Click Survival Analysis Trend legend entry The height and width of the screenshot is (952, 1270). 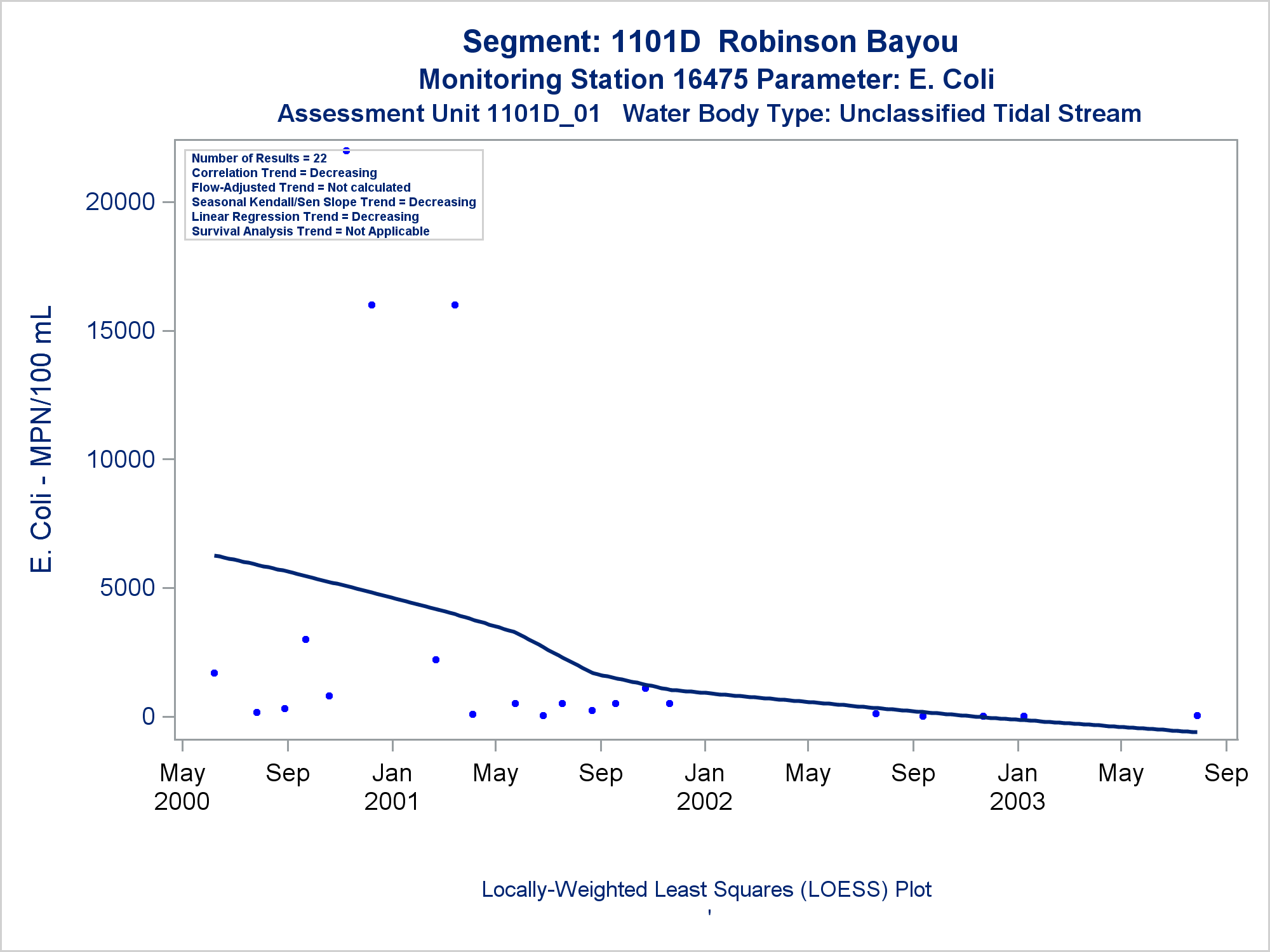[x=311, y=232]
